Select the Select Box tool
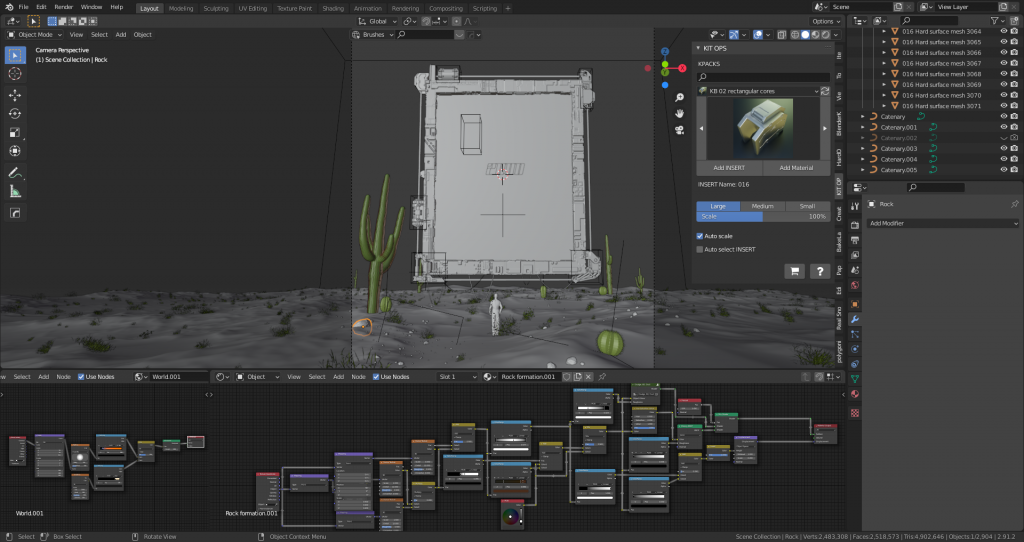The width and height of the screenshot is (1024, 542). (x=14, y=56)
